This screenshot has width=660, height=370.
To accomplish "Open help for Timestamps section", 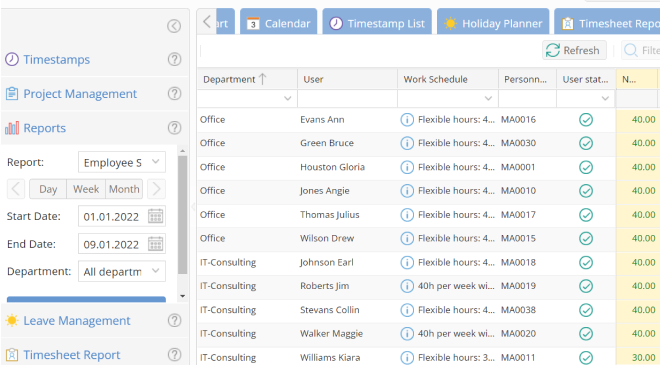I will (174, 59).
